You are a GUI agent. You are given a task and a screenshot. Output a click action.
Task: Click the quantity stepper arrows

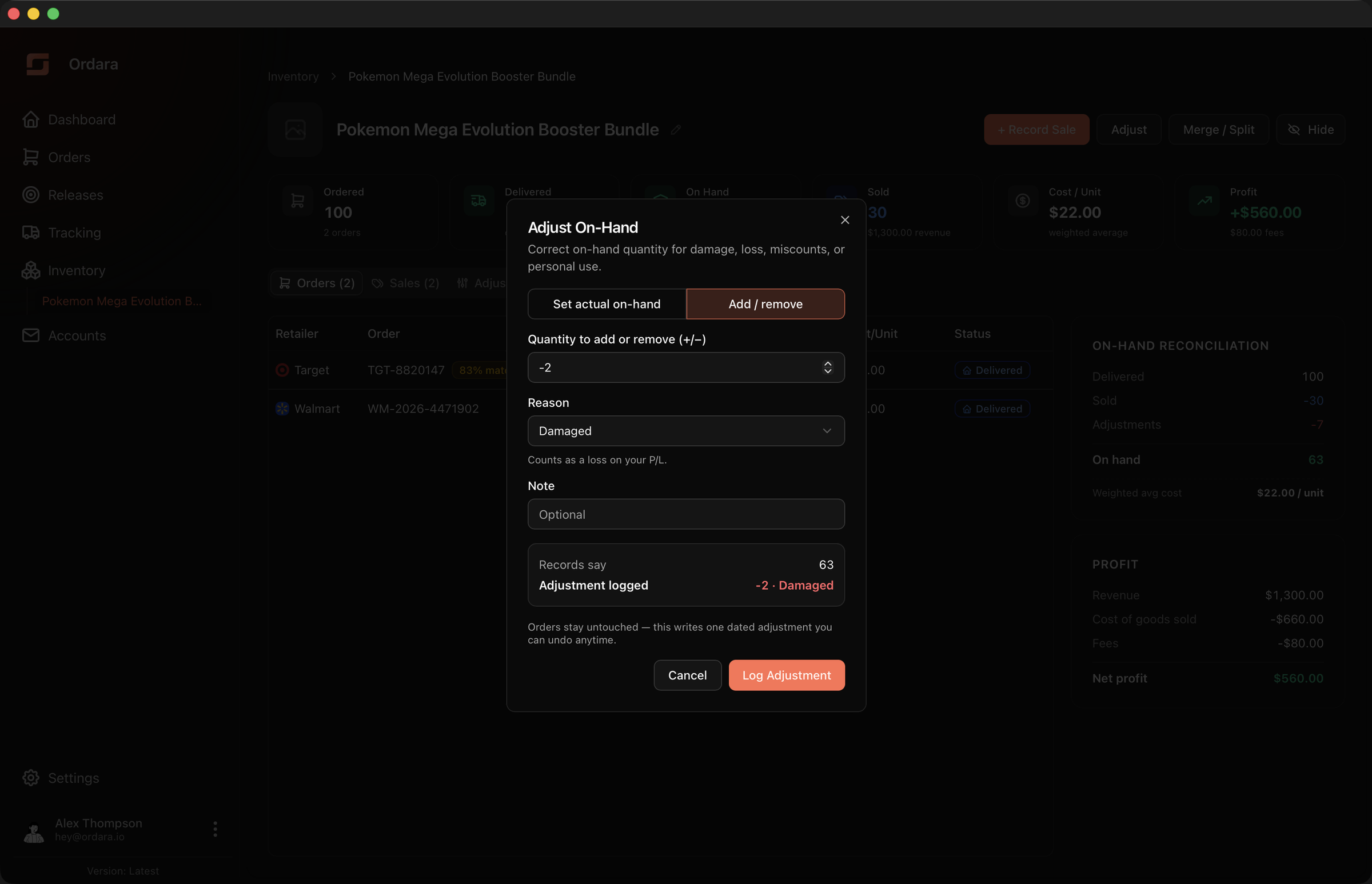pyautogui.click(x=828, y=367)
